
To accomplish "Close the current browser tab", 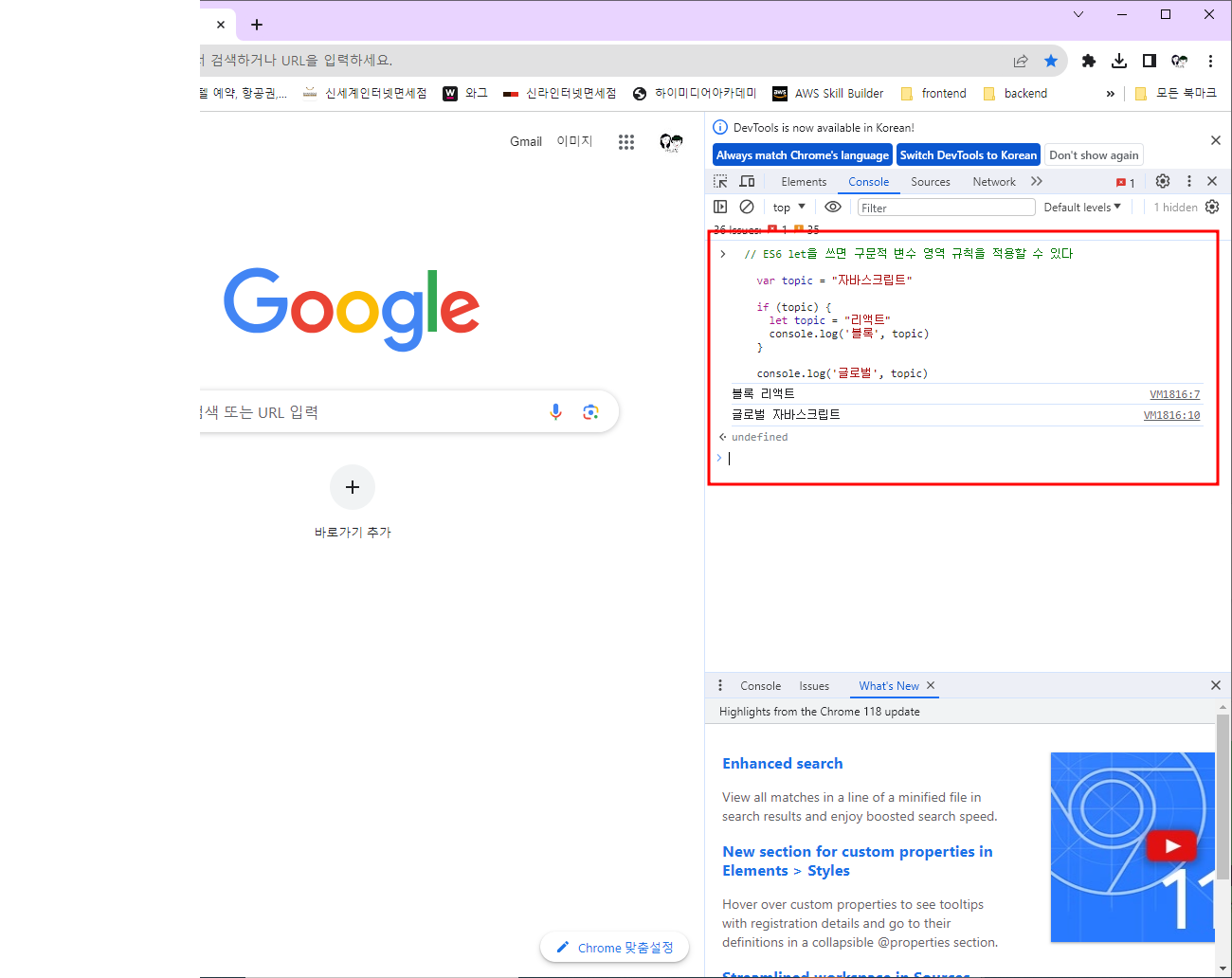I will 221,25.
